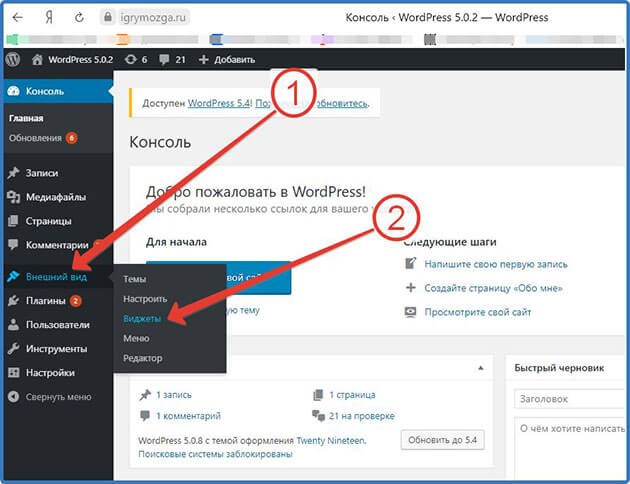Reload the page with refresh icon

coord(79,17)
